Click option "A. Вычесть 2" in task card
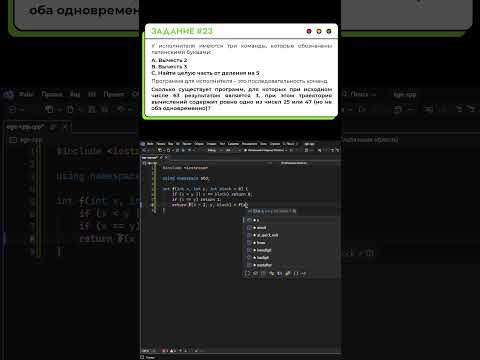This screenshot has width=480, height=360. (x=169, y=60)
